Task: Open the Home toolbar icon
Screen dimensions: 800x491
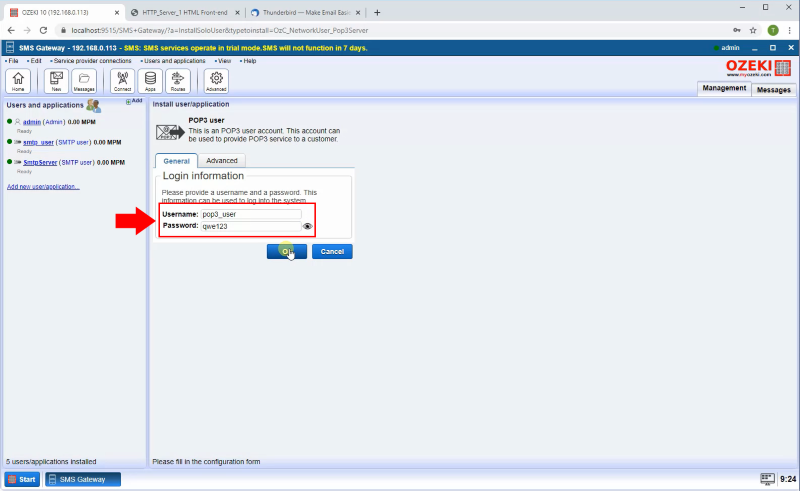Action: tap(18, 81)
